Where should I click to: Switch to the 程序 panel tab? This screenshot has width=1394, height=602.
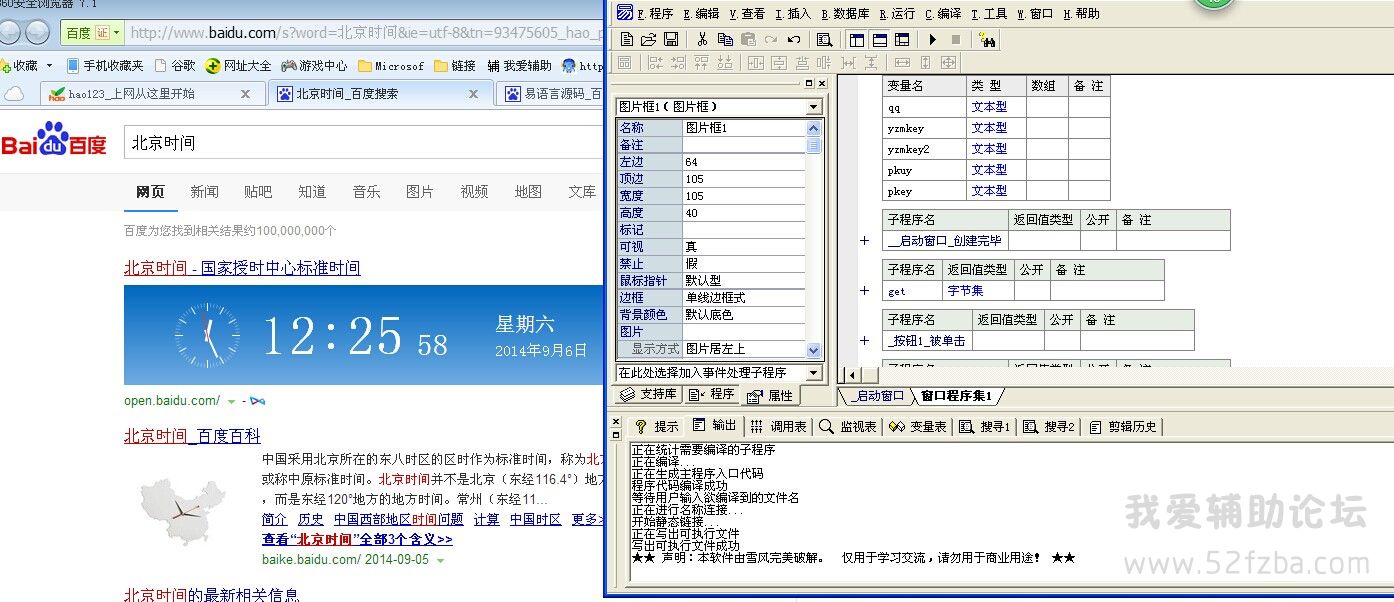[x=712, y=395]
